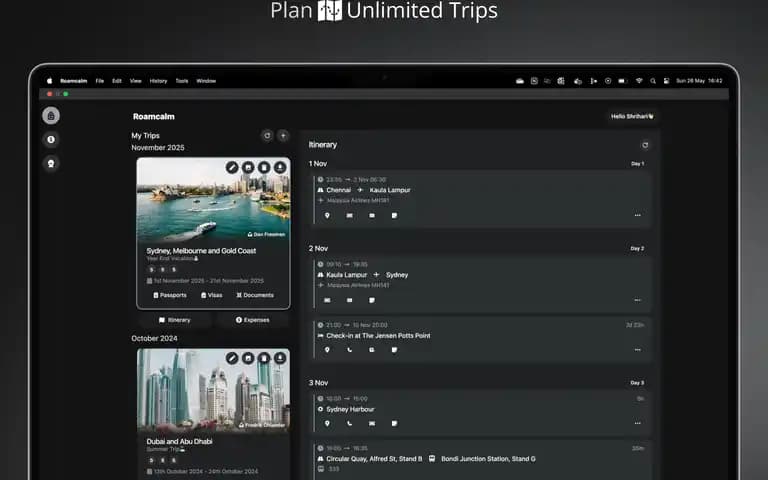Click the Apple menu logo
The image size is (768, 480).
49,81
